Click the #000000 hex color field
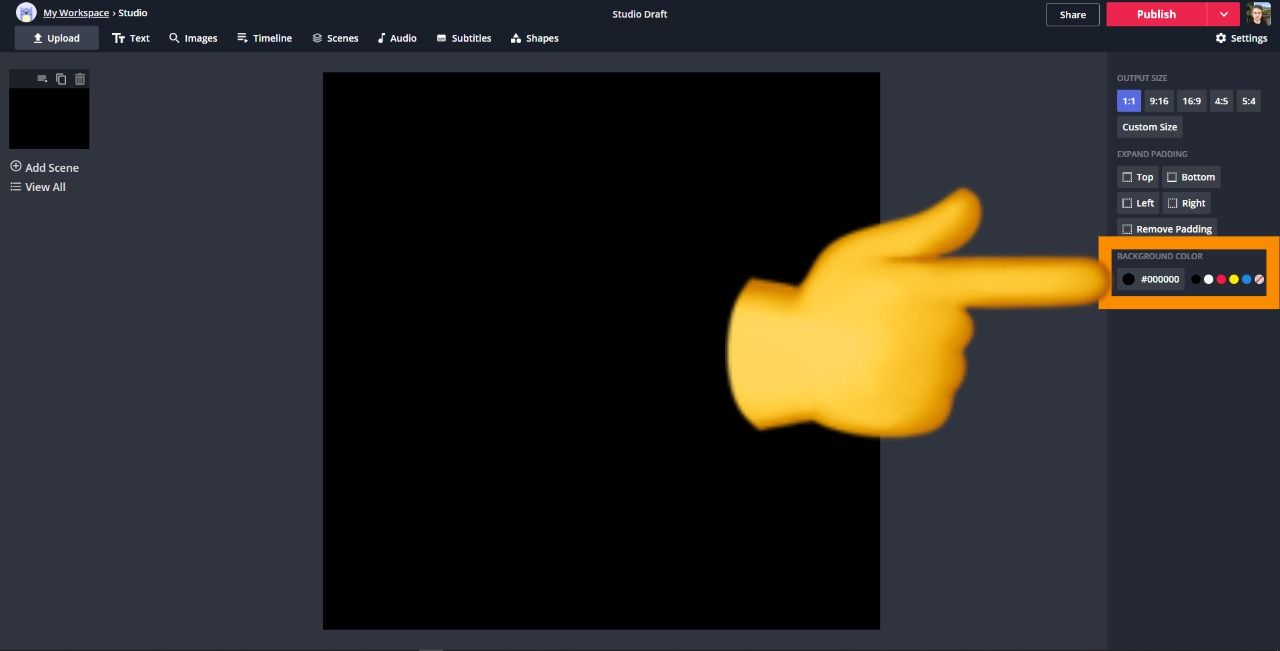Image resolution: width=1280 pixels, height=651 pixels. (1159, 279)
